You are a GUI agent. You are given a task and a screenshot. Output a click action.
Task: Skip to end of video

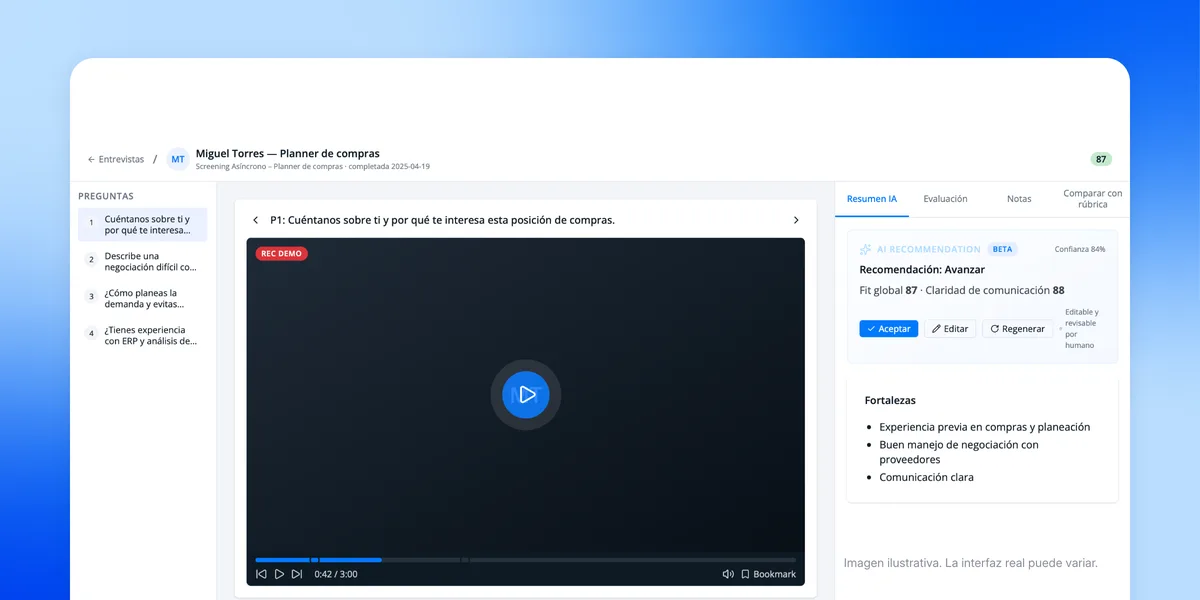[x=297, y=574]
